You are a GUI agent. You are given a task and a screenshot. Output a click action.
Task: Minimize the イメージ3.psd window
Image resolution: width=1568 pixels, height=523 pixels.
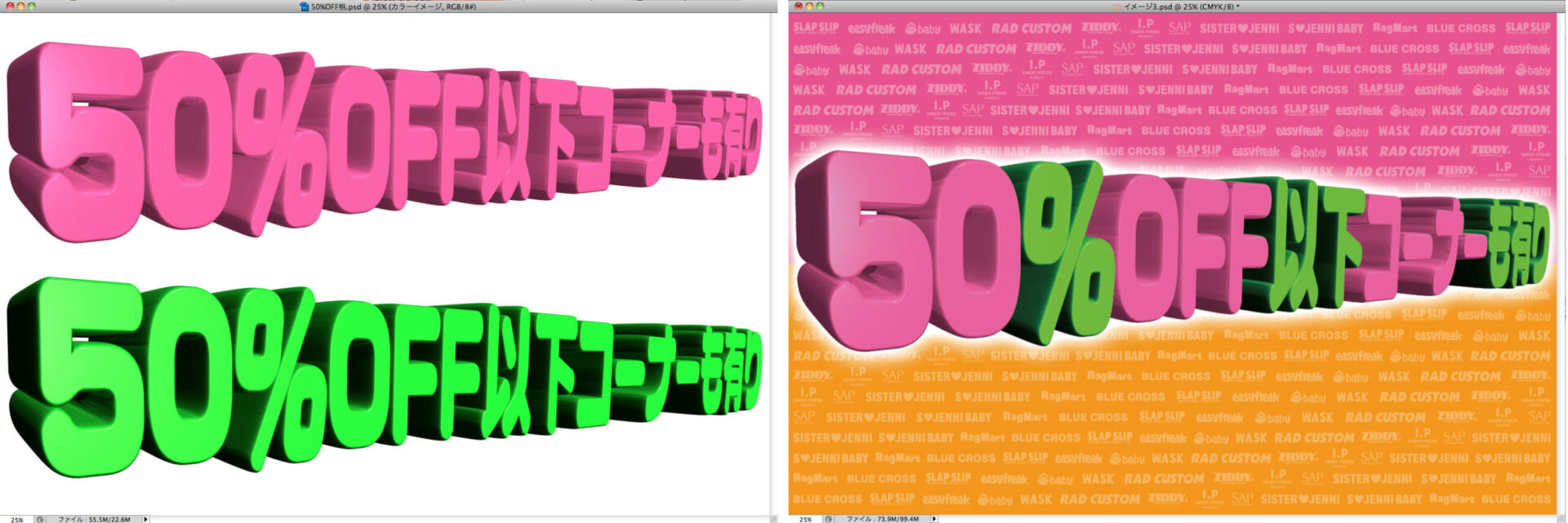809,7
